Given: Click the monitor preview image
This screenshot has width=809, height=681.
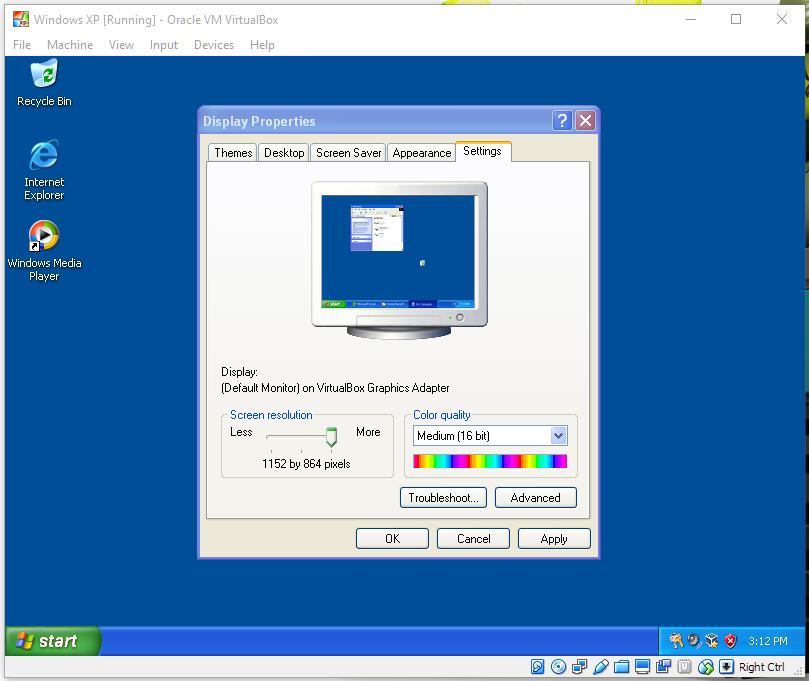Looking at the screenshot, I should pos(399,260).
